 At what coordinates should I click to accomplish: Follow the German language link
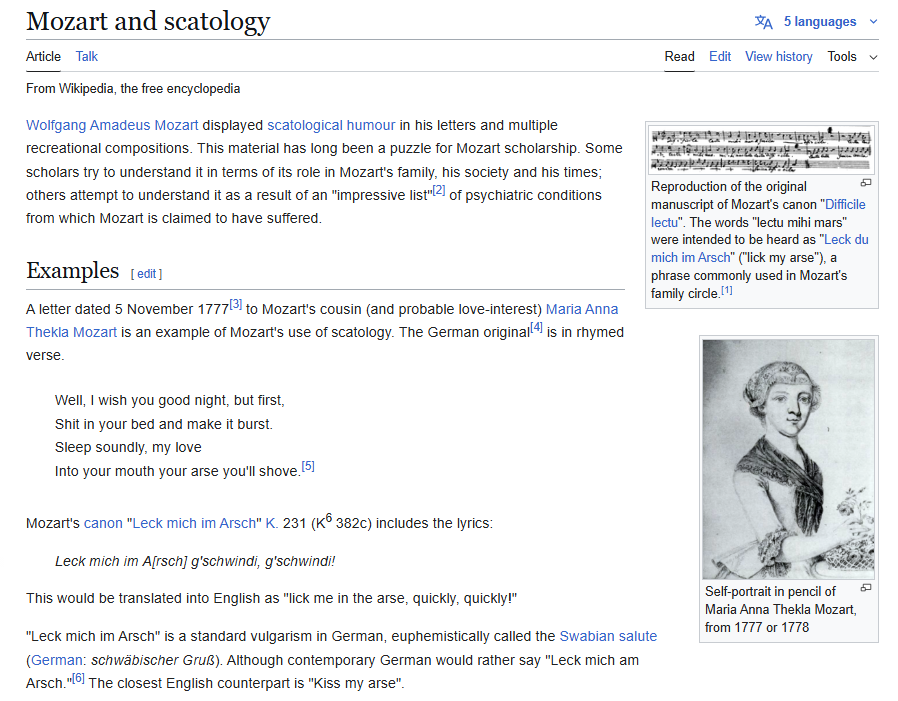57,660
